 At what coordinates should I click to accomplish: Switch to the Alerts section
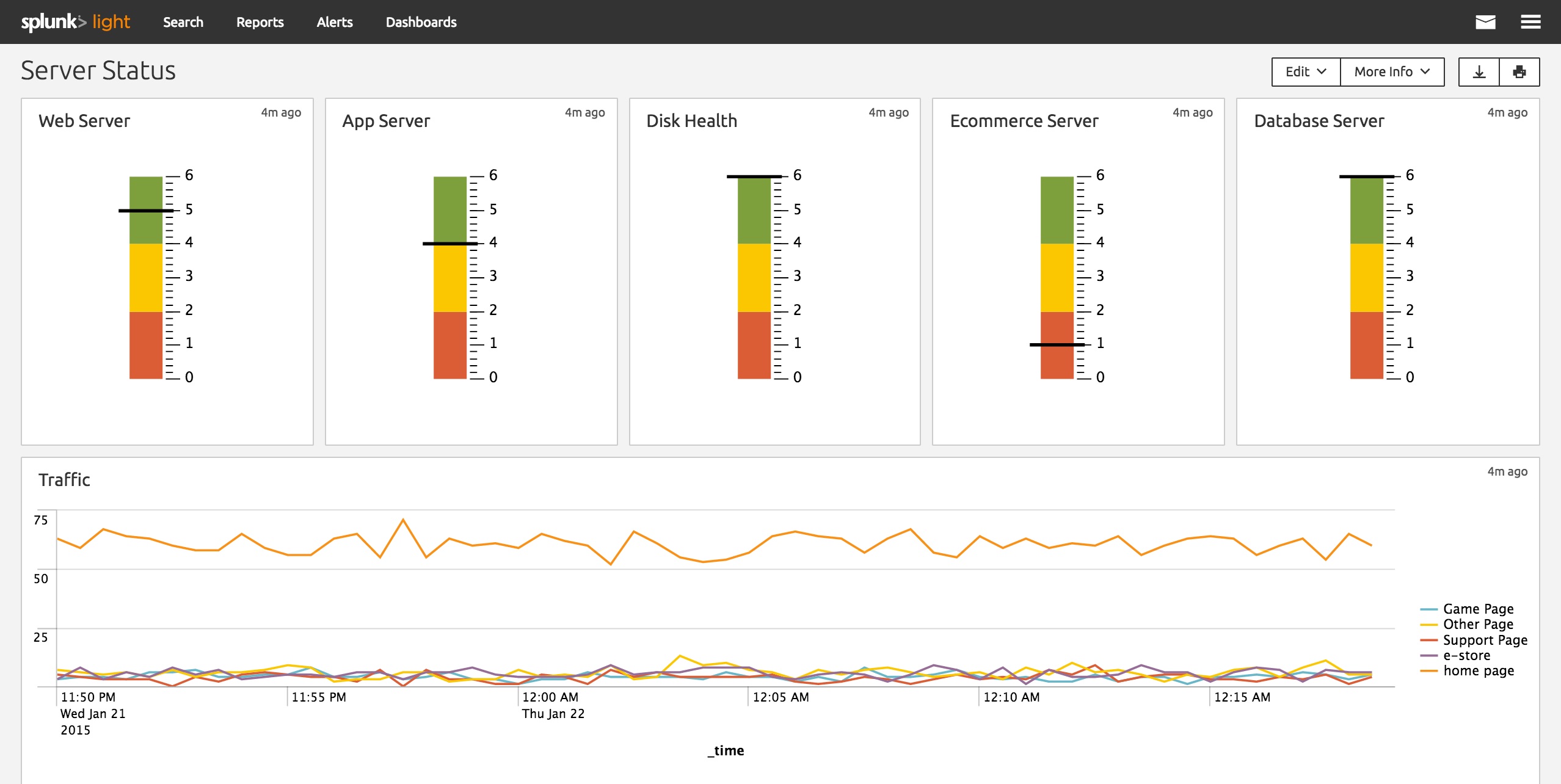point(335,22)
